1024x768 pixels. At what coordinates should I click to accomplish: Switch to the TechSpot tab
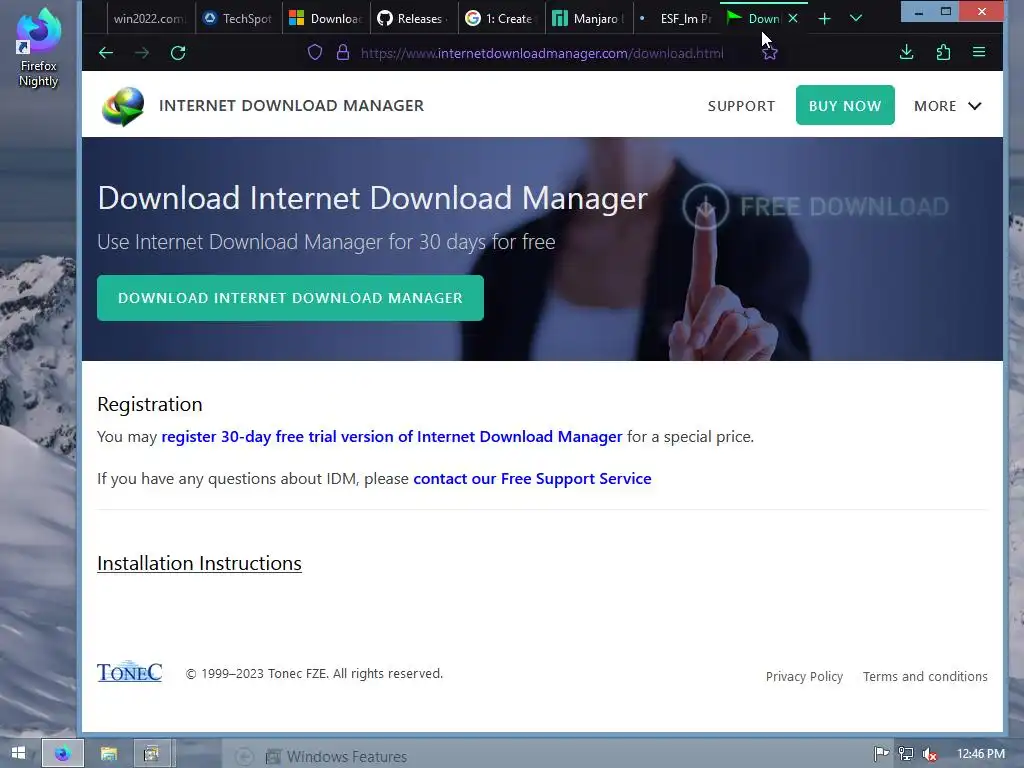point(238,18)
